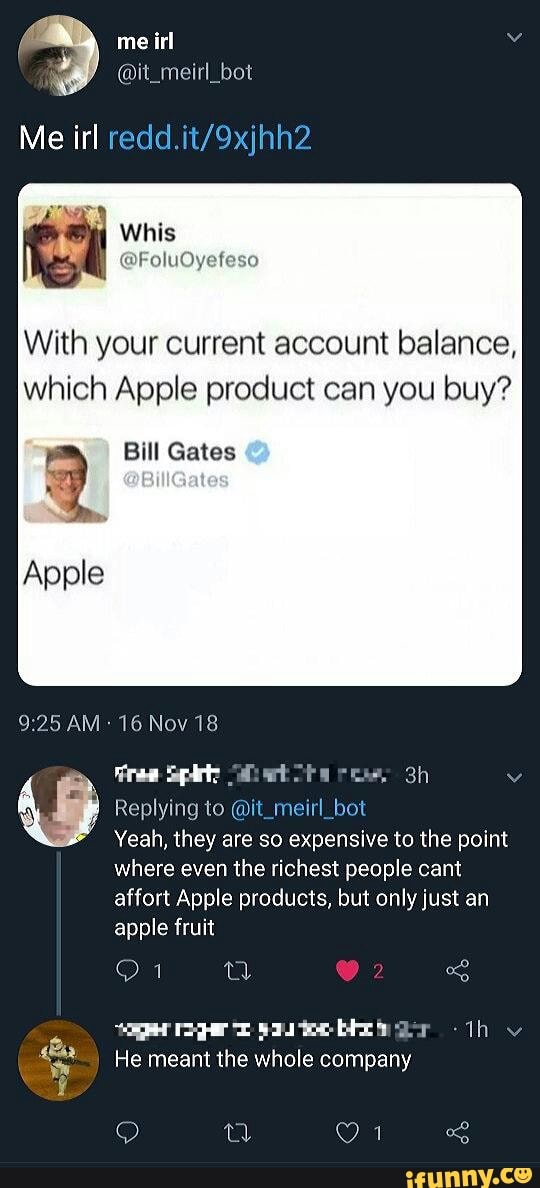This screenshot has width=540, height=1188.
Task: Open first replier's pixelated avatar
Action: (x=58, y=806)
